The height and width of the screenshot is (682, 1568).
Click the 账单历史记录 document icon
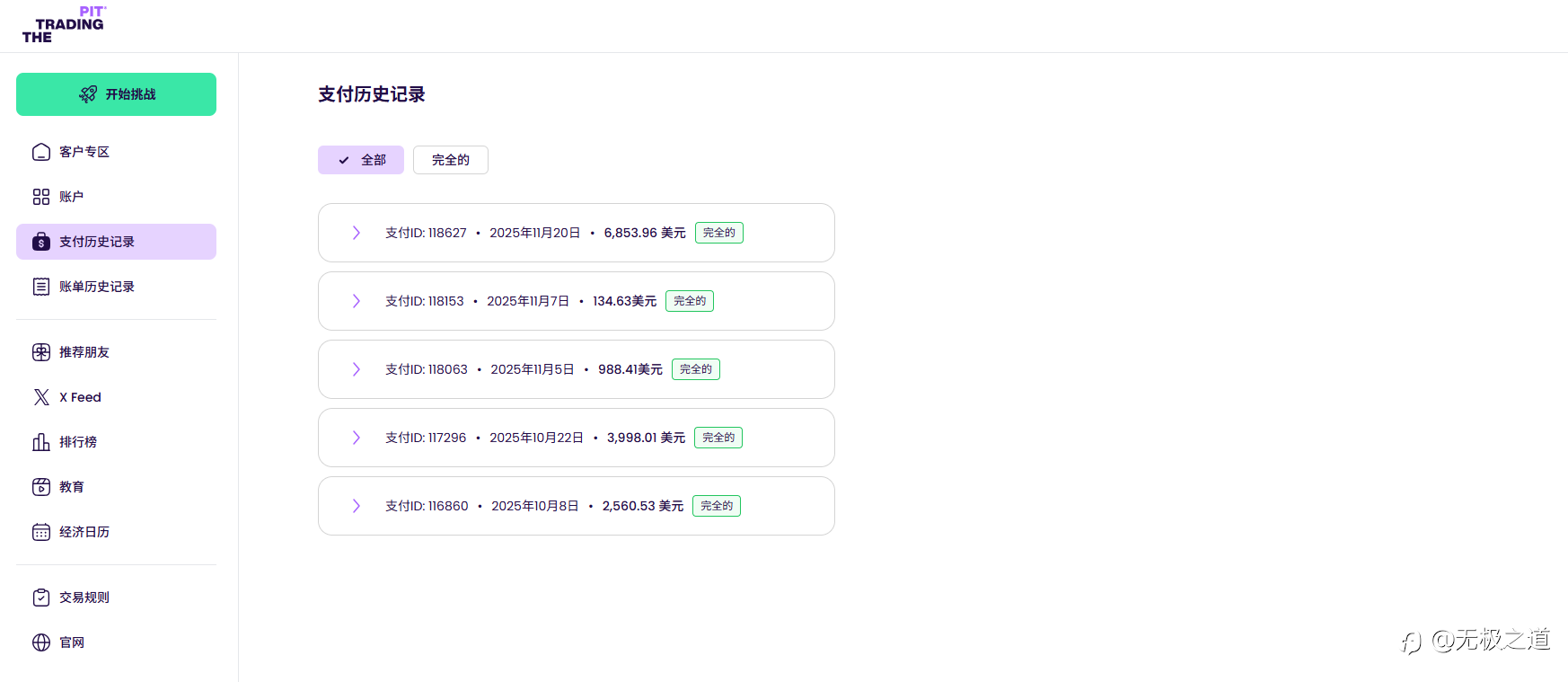(x=41, y=287)
